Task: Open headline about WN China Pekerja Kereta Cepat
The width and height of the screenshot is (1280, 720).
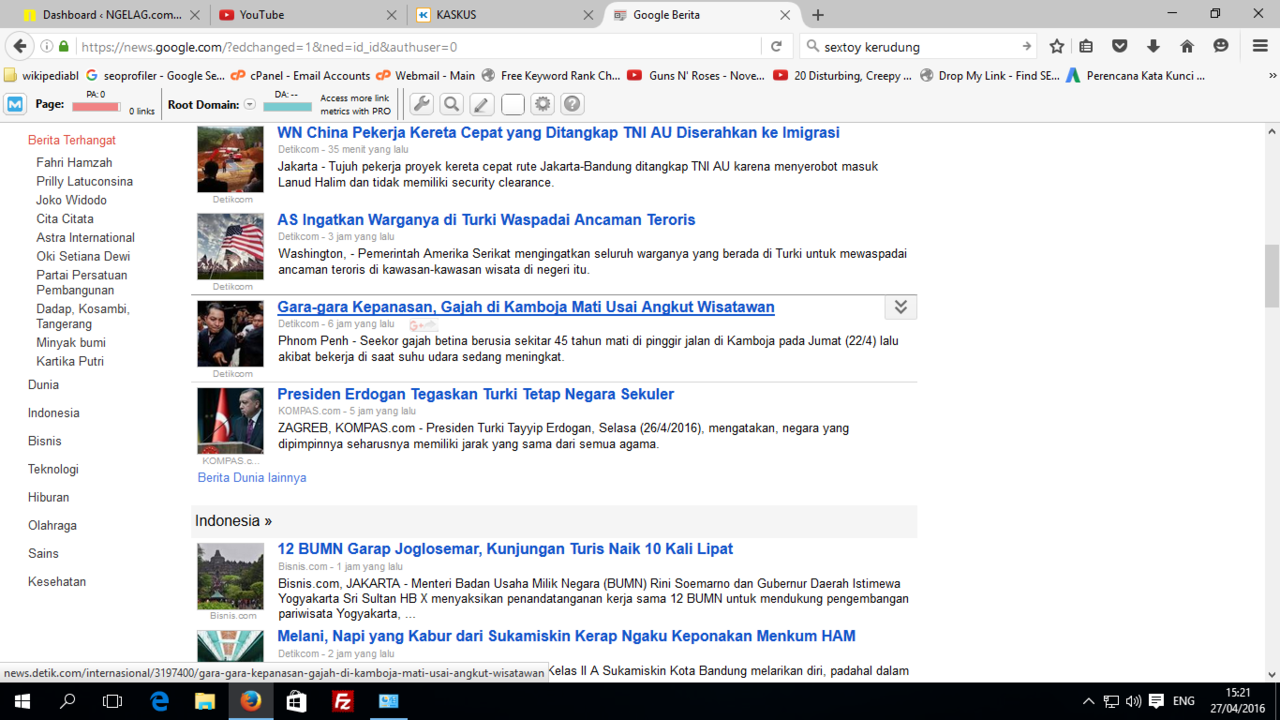Action: click(x=558, y=133)
